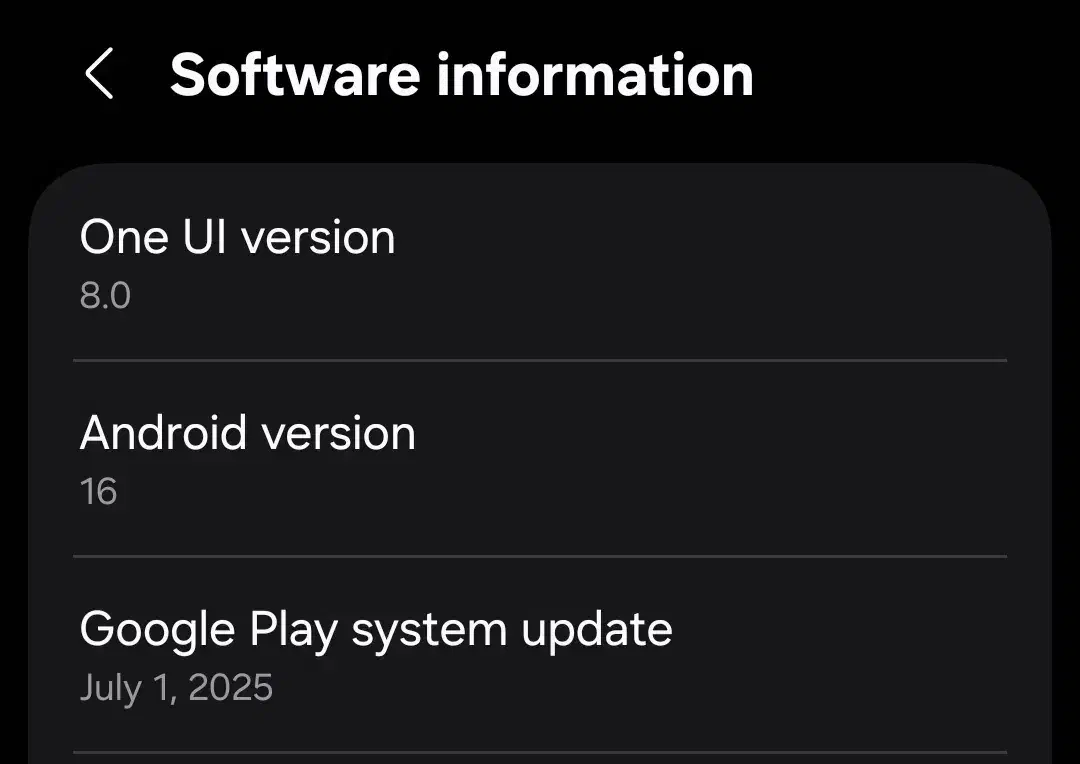Open the One UI version entry
Image resolution: width=1080 pixels, height=764 pixels.
pos(237,238)
